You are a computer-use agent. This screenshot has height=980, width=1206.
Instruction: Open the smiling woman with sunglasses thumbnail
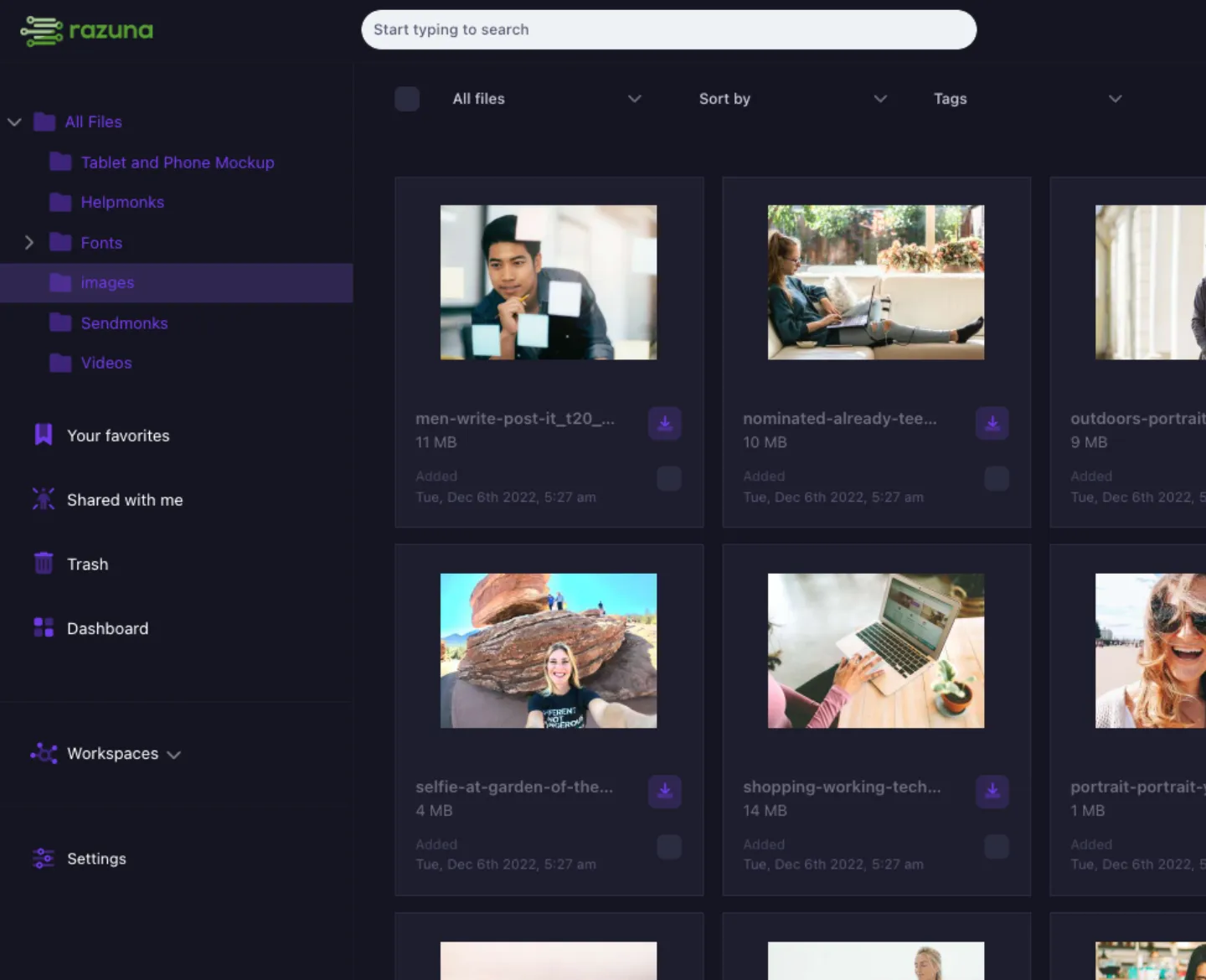coord(1151,651)
